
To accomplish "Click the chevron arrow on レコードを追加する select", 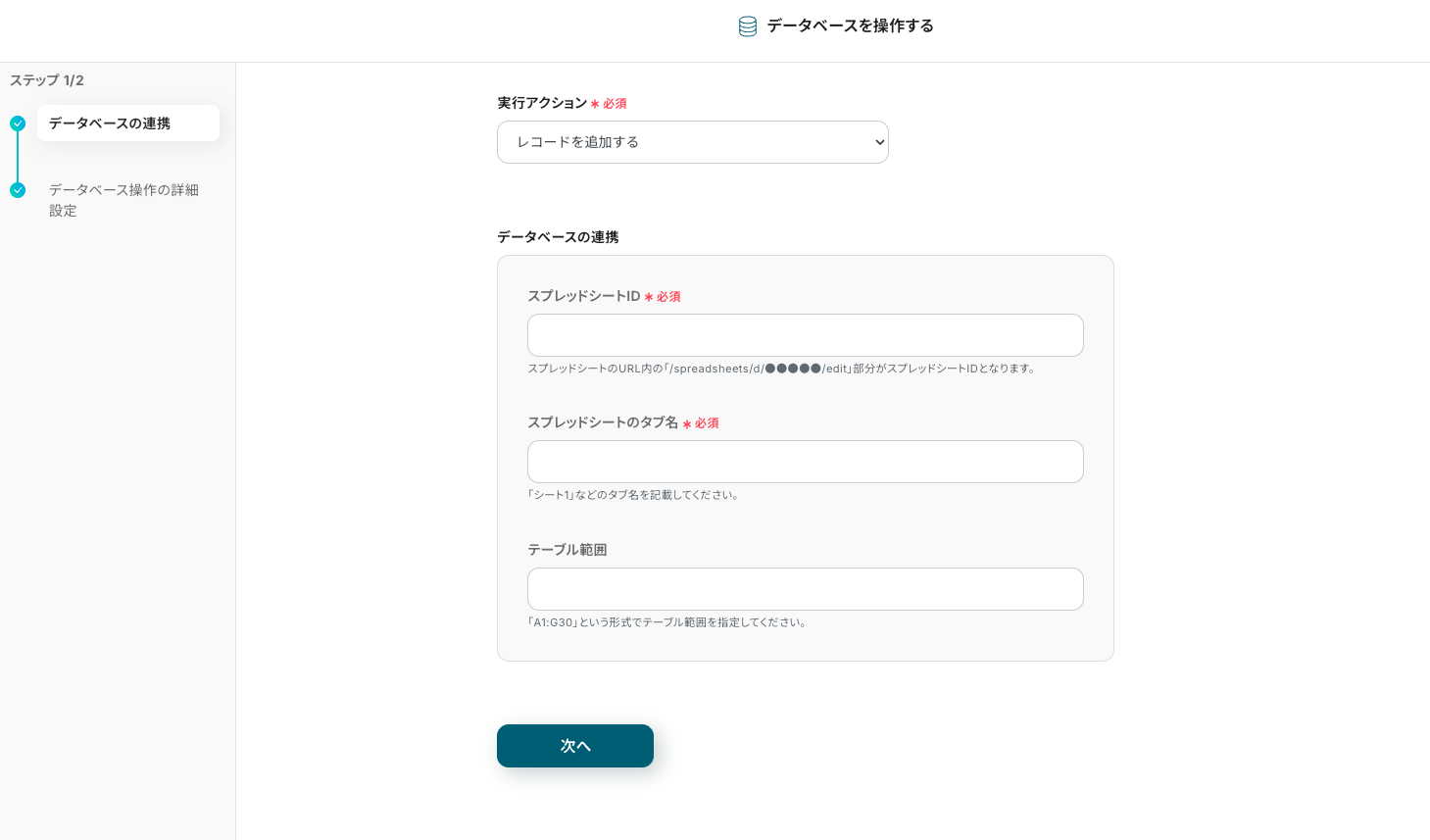I will click(879, 142).
